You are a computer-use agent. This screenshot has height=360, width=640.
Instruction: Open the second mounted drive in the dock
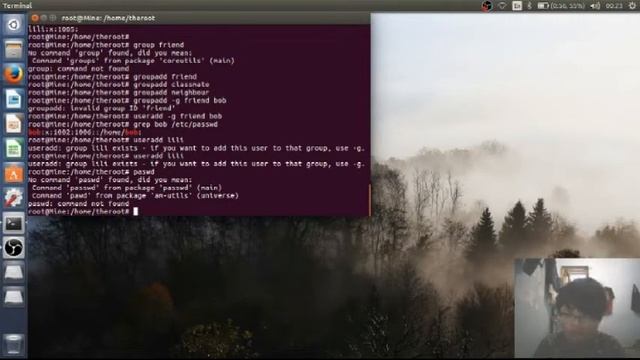[x=13, y=297]
